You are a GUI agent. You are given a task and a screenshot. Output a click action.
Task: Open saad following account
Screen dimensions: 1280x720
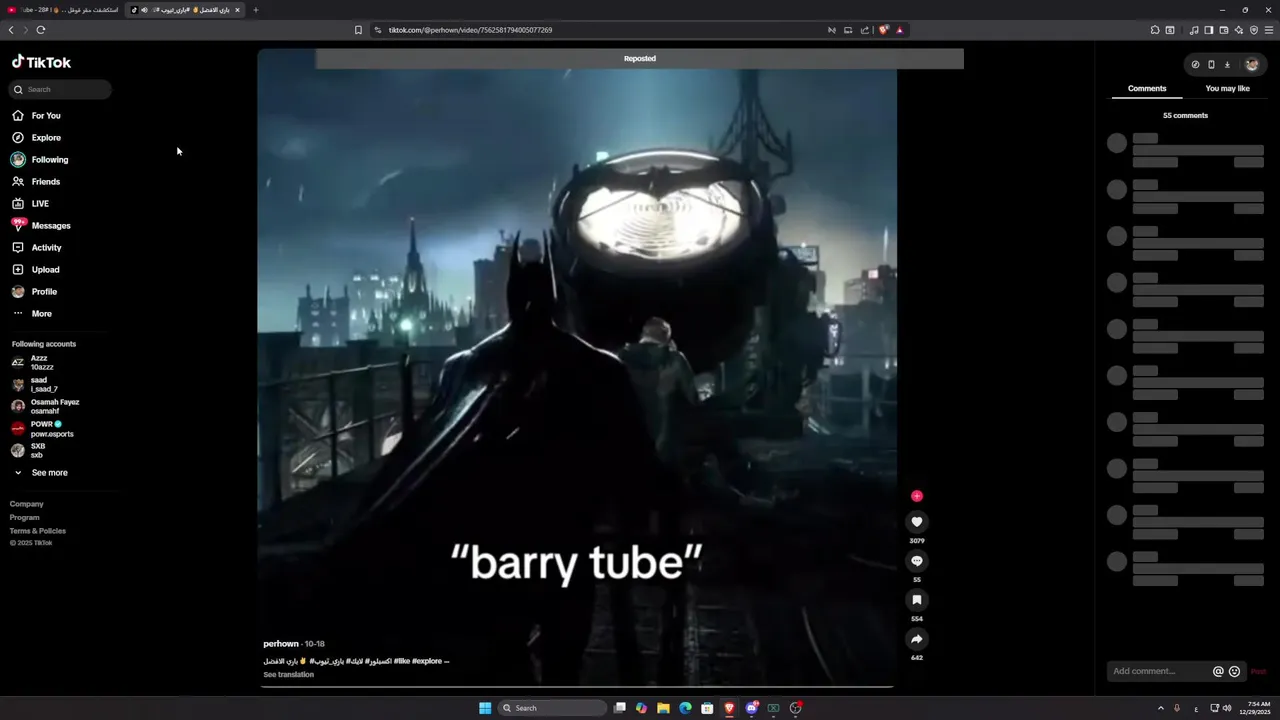pyautogui.click(x=35, y=385)
